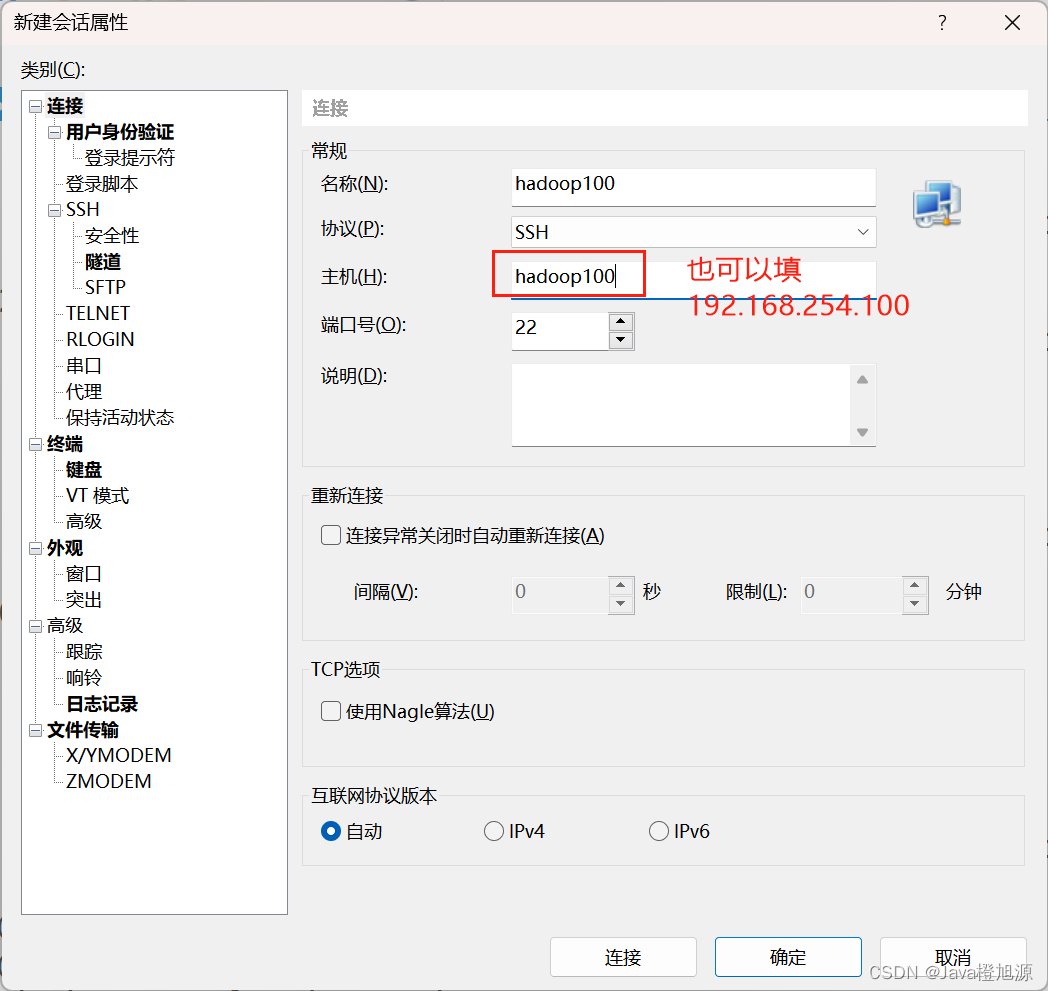
Task: Click the scroll-up arrow in the 说明 description box
Action: point(862,379)
